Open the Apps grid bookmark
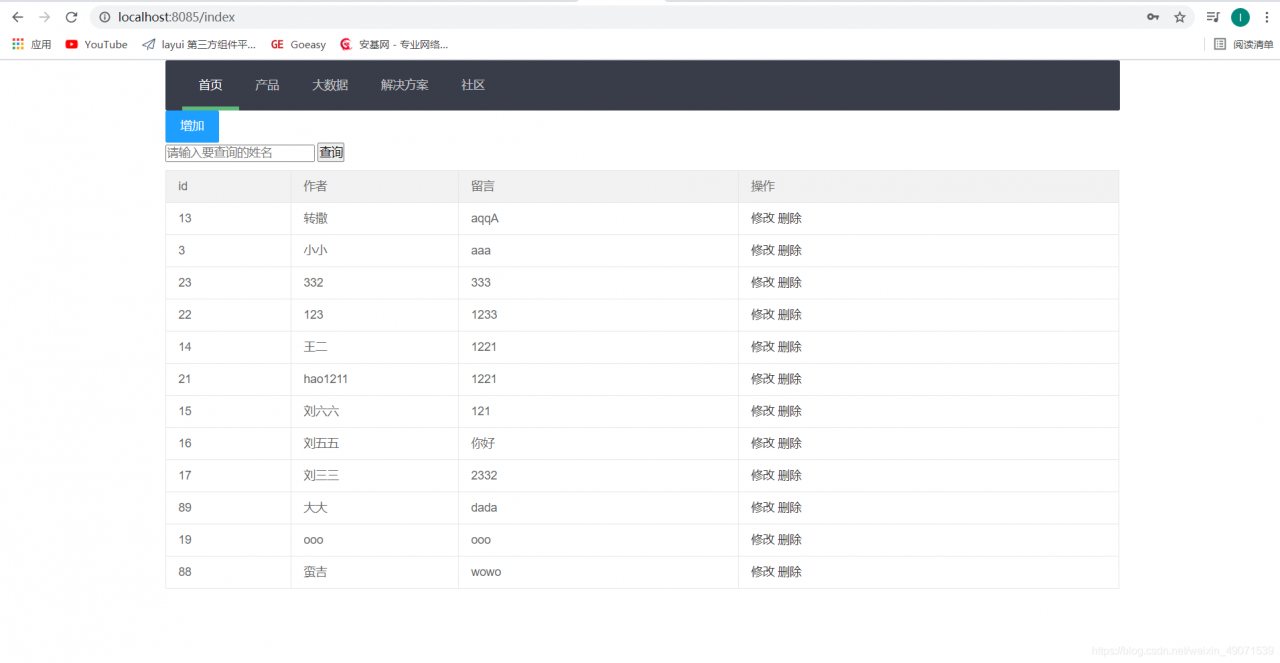Screen dimensions: 1280x663 click(x=31, y=44)
